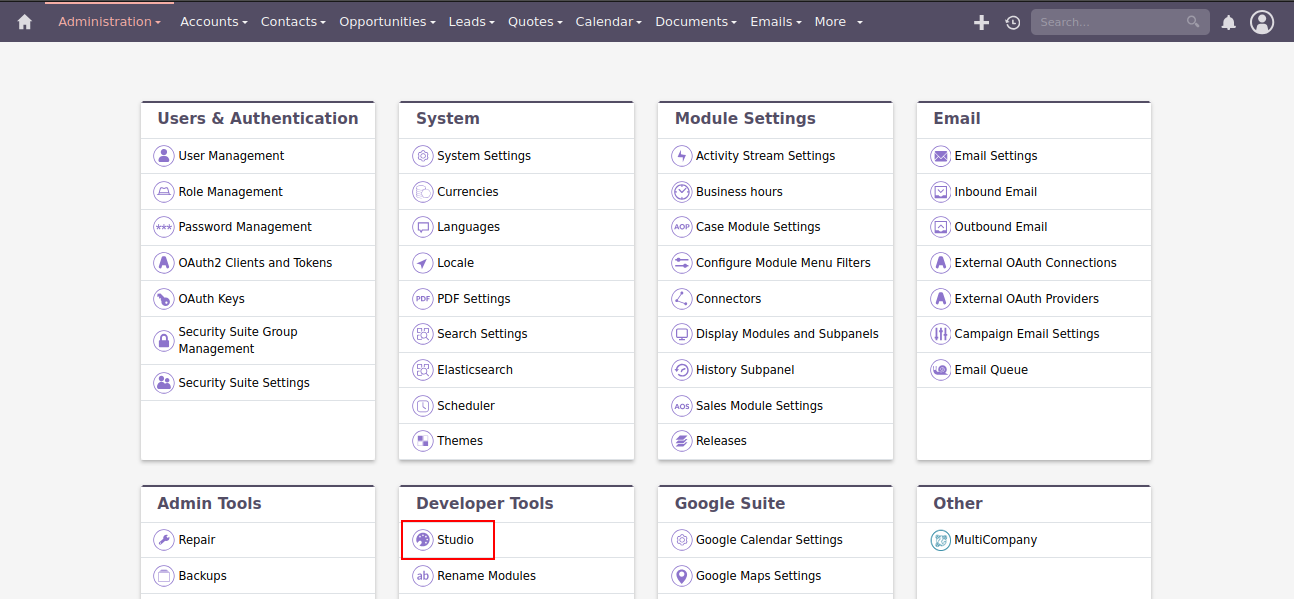Go to System Settings

pos(484,156)
